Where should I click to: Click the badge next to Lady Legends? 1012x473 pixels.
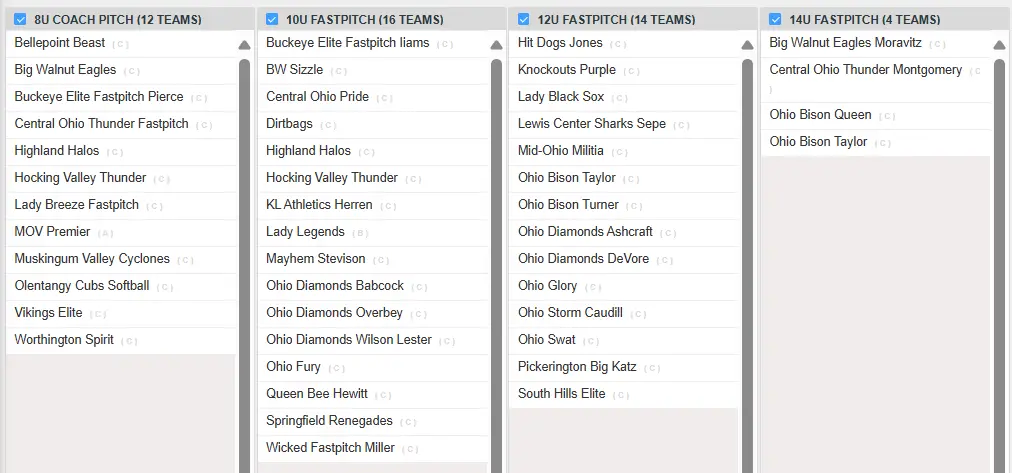pos(360,233)
